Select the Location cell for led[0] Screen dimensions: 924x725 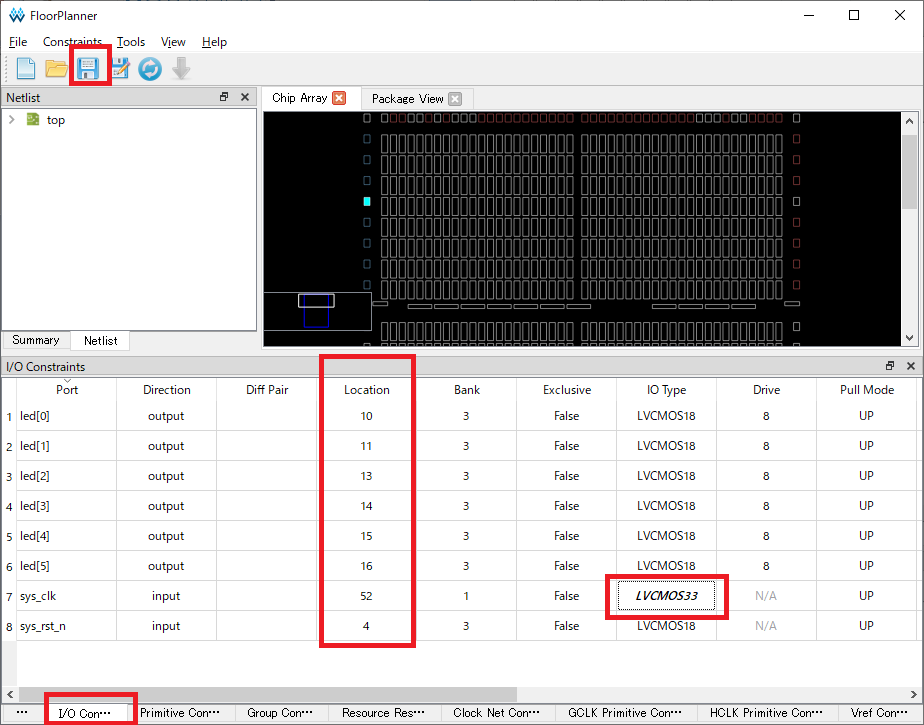coord(366,416)
